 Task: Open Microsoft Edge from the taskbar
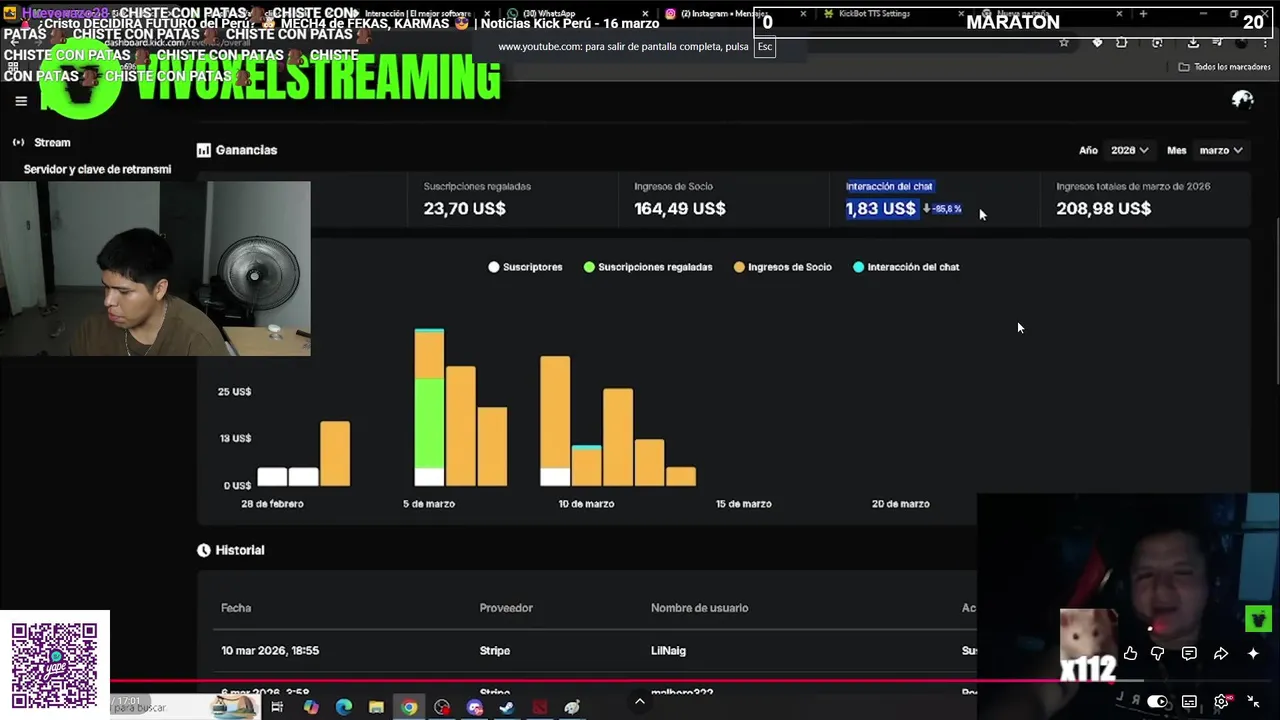point(344,708)
